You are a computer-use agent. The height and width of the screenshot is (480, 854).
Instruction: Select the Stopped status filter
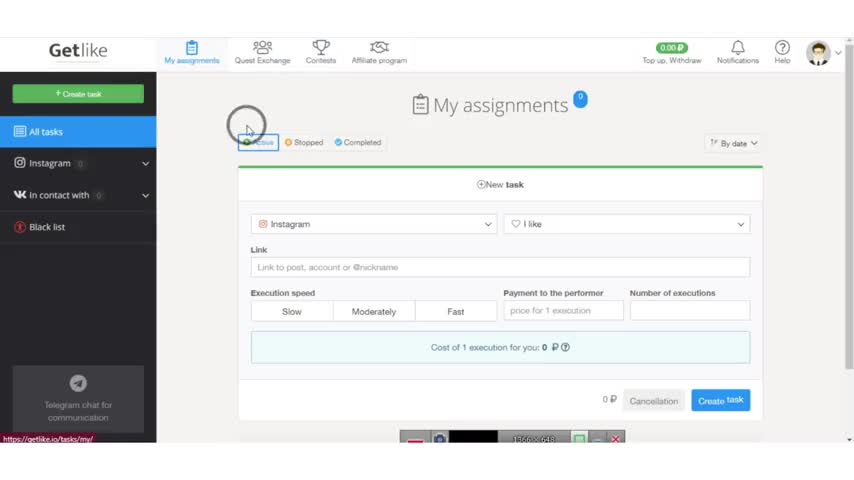point(304,143)
